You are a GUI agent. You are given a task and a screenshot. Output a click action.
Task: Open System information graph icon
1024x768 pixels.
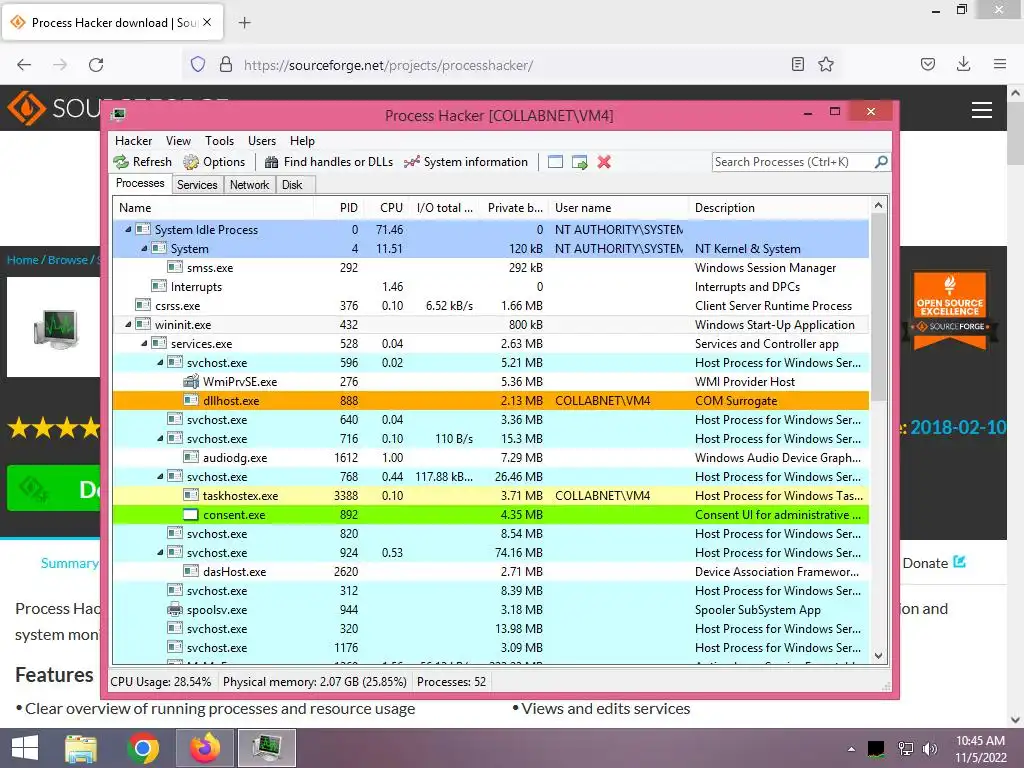(x=411, y=162)
